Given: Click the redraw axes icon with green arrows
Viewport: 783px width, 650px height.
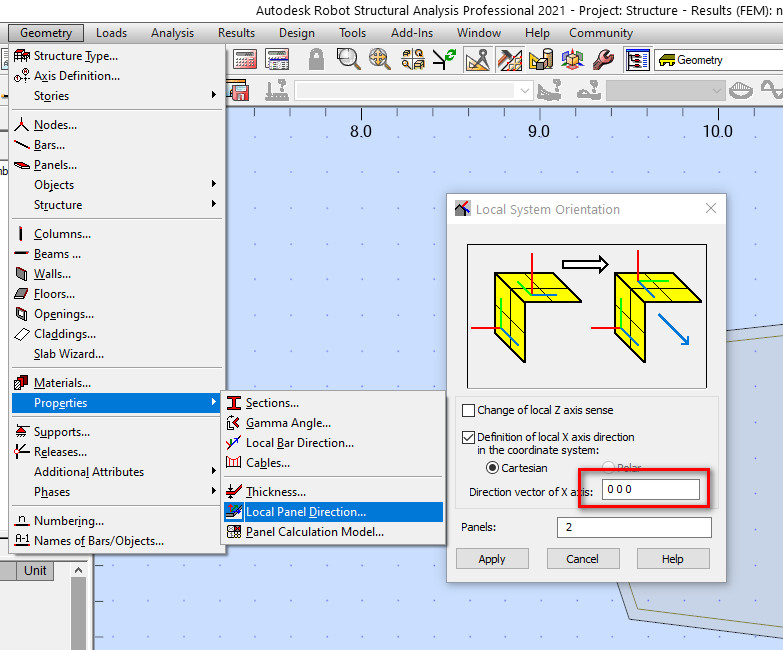Looking at the screenshot, I should click(x=444, y=59).
